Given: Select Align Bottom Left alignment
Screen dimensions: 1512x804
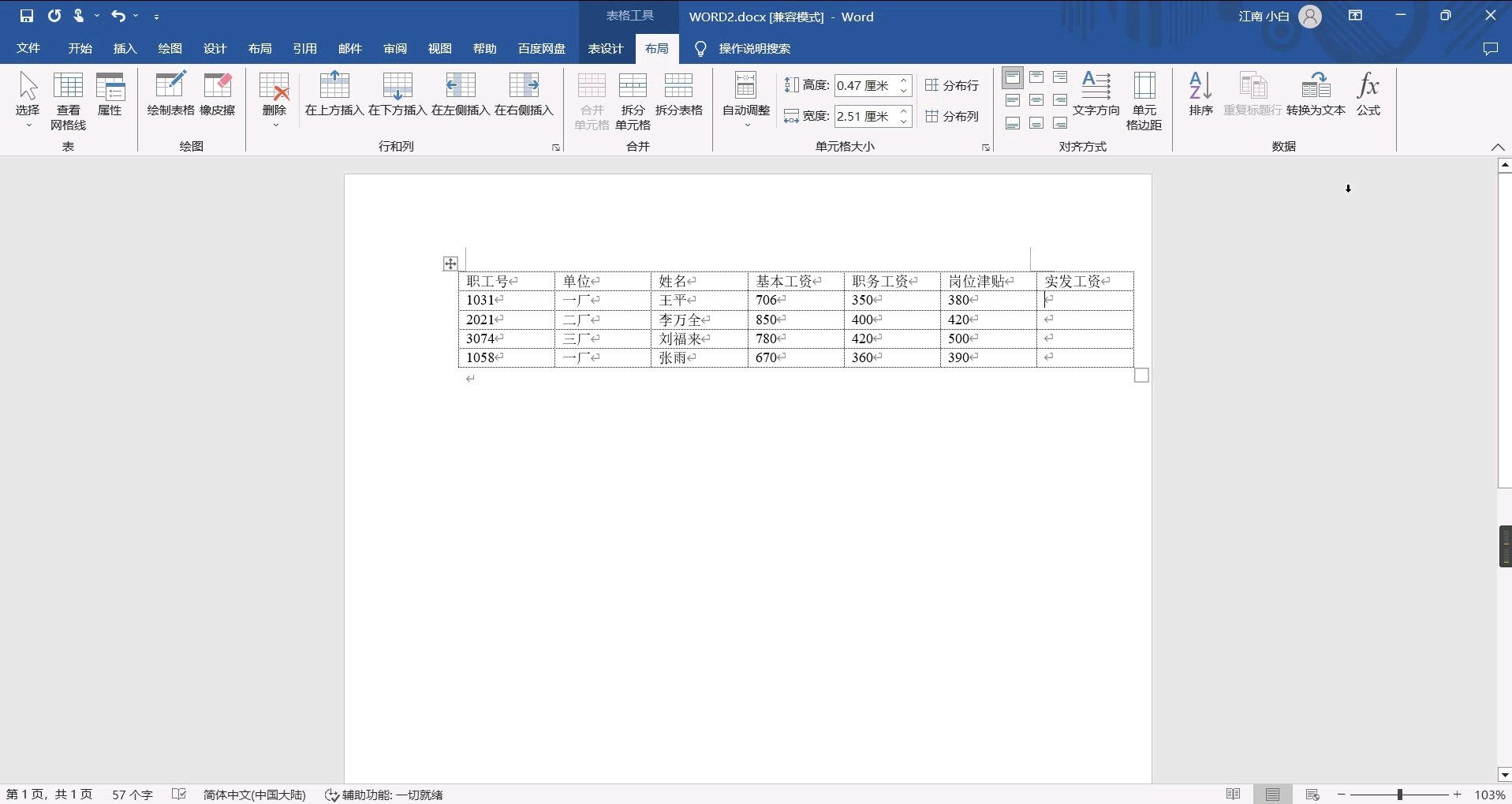Looking at the screenshot, I should (x=1013, y=123).
